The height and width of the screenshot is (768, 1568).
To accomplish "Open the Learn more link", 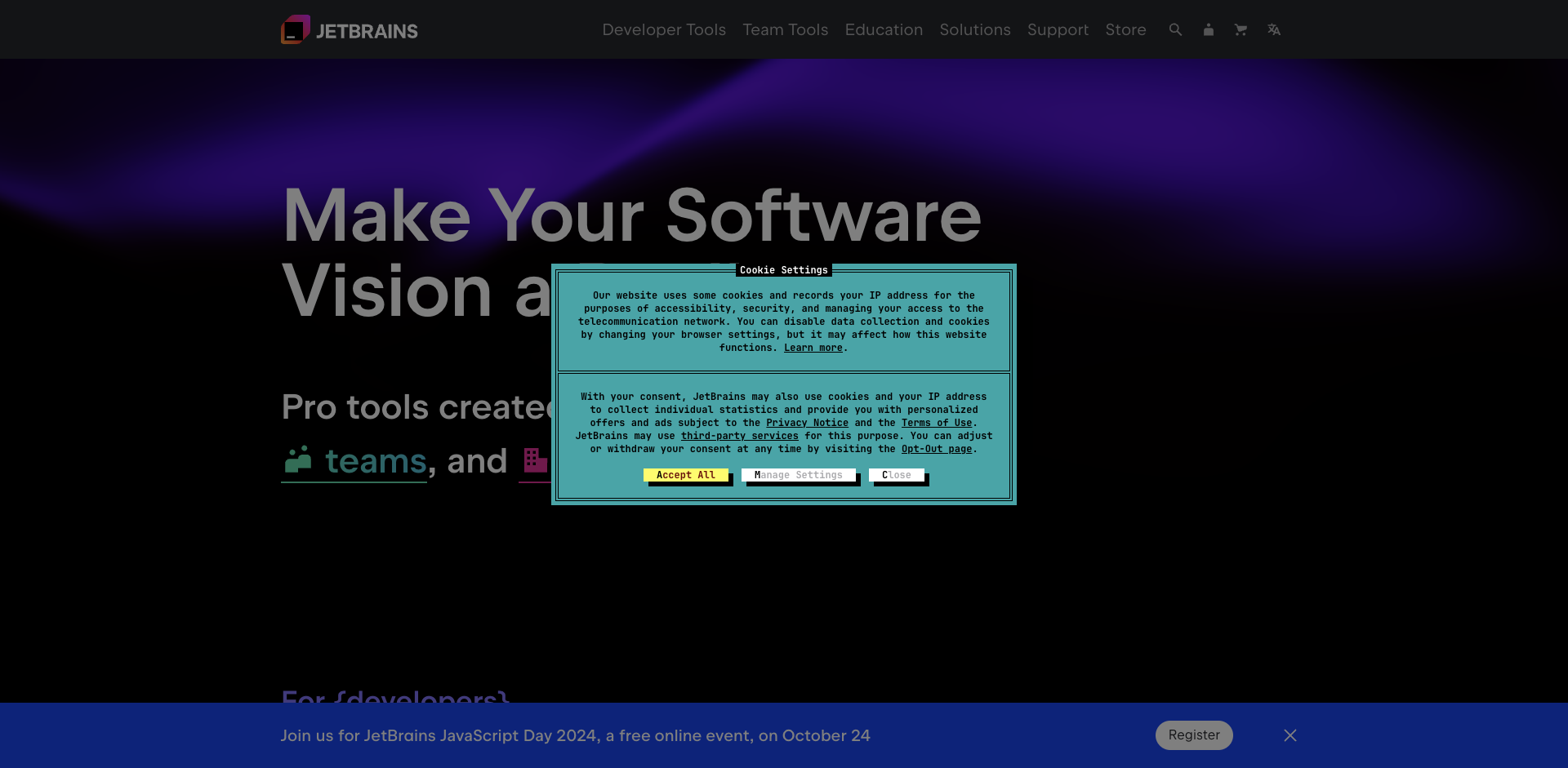I will (x=813, y=348).
